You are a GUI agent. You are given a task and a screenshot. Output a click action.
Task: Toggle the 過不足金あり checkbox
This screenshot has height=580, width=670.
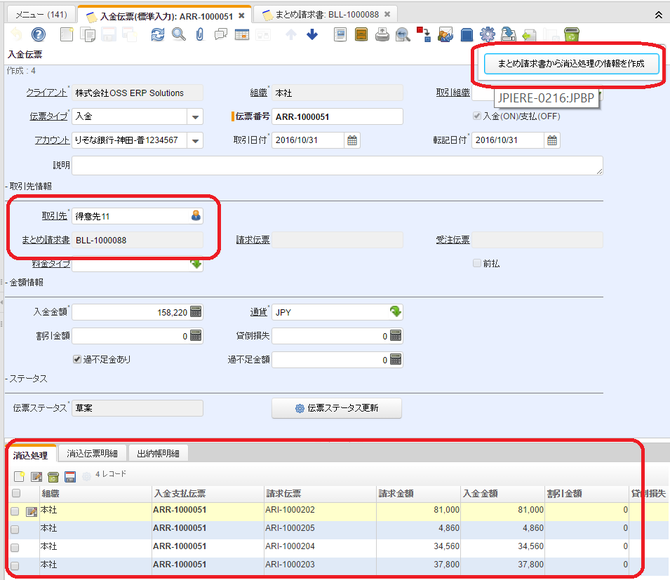coord(77,359)
